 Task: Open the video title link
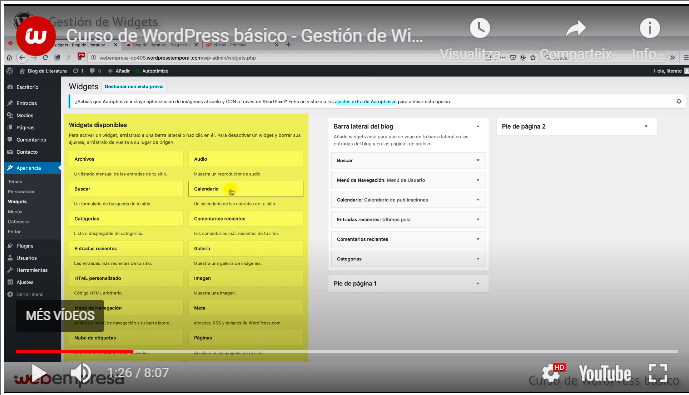pyautogui.click(x=244, y=36)
